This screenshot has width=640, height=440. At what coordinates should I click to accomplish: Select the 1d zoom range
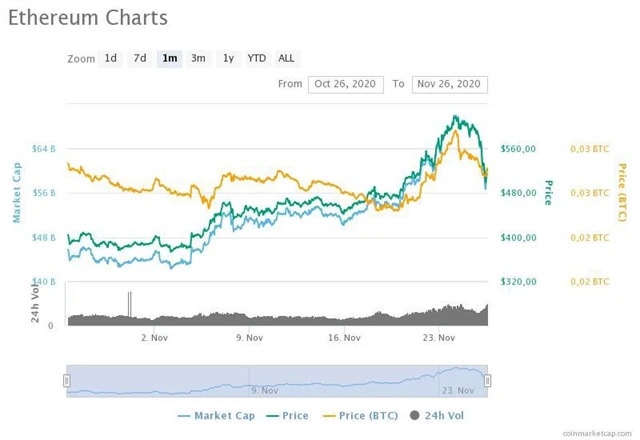pos(111,58)
